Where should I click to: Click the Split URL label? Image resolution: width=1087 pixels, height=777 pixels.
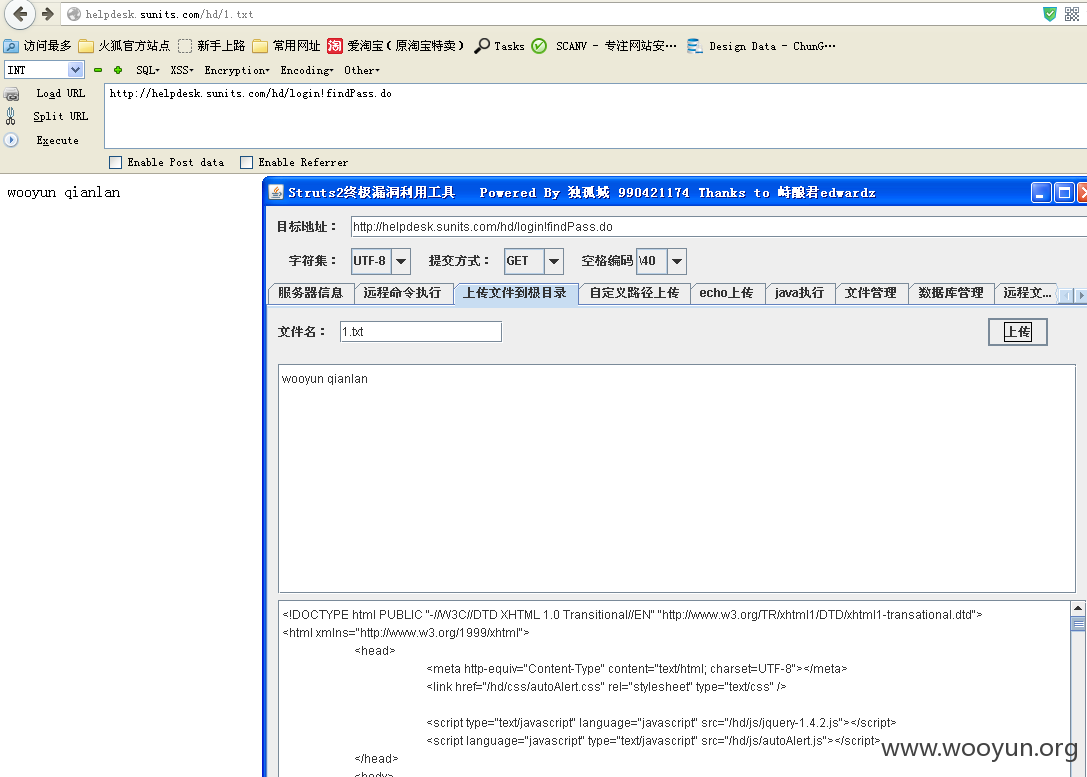coord(61,116)
